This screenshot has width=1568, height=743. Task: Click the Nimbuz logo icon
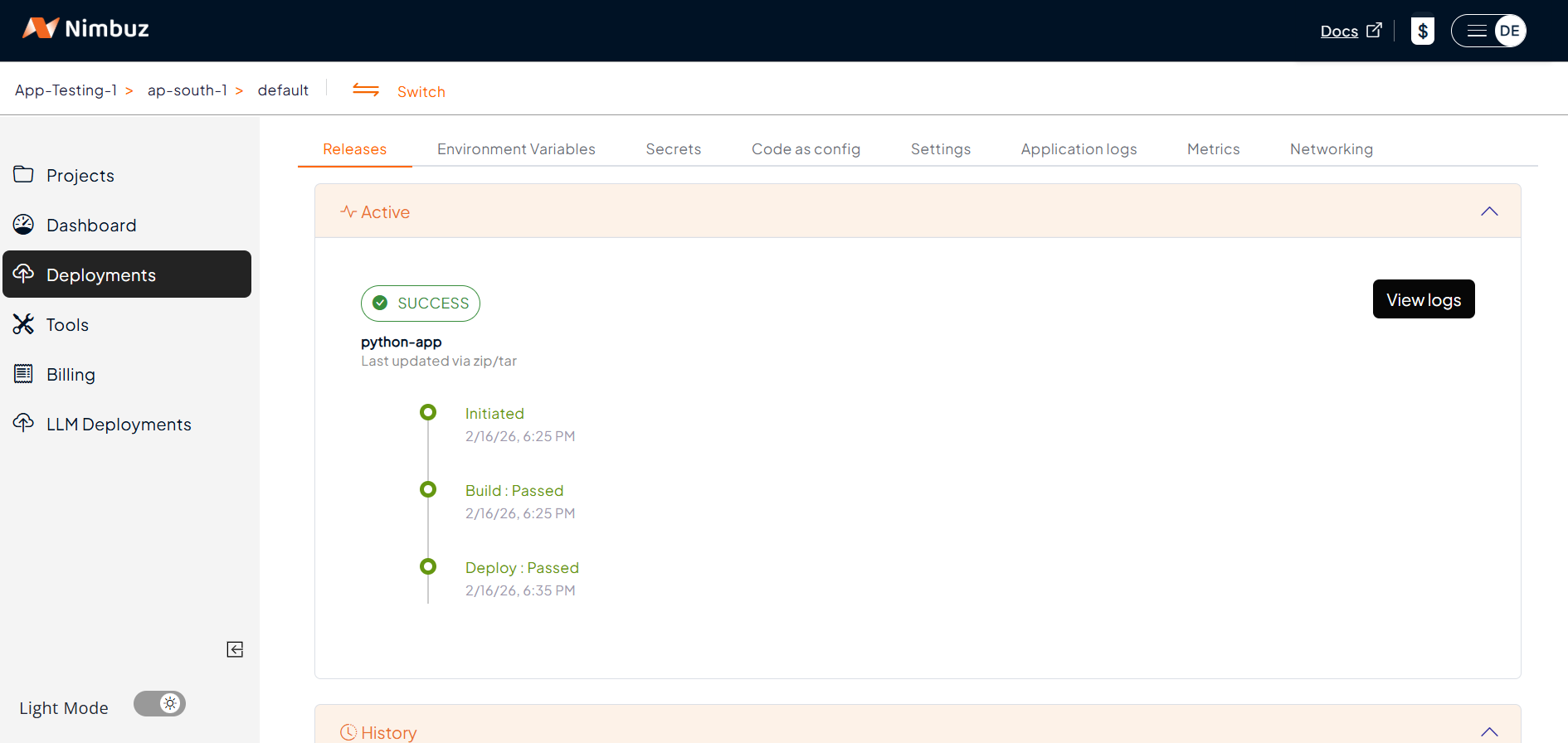pos(40,28)
